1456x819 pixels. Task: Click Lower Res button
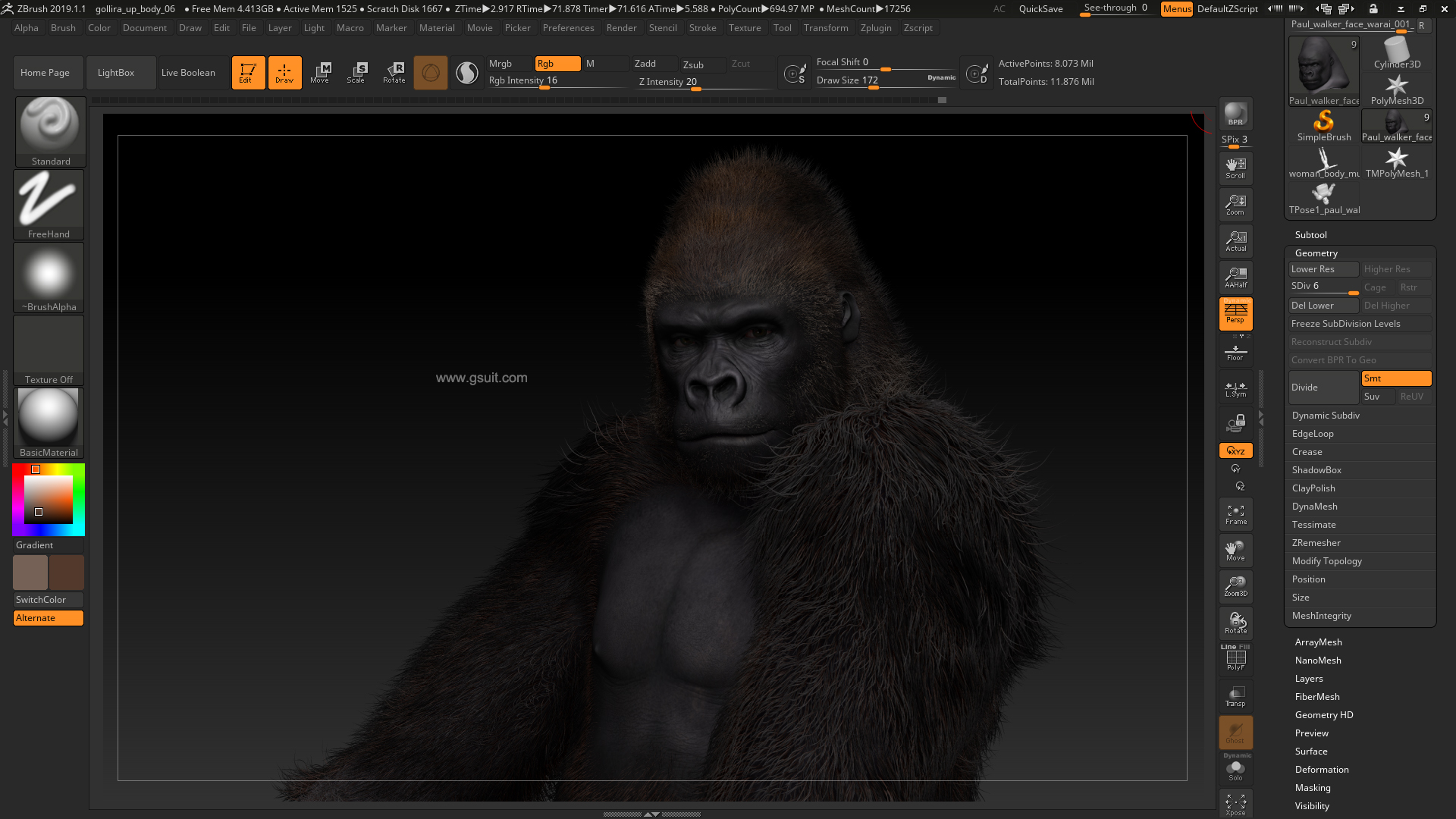click(x=1323, y=269)
